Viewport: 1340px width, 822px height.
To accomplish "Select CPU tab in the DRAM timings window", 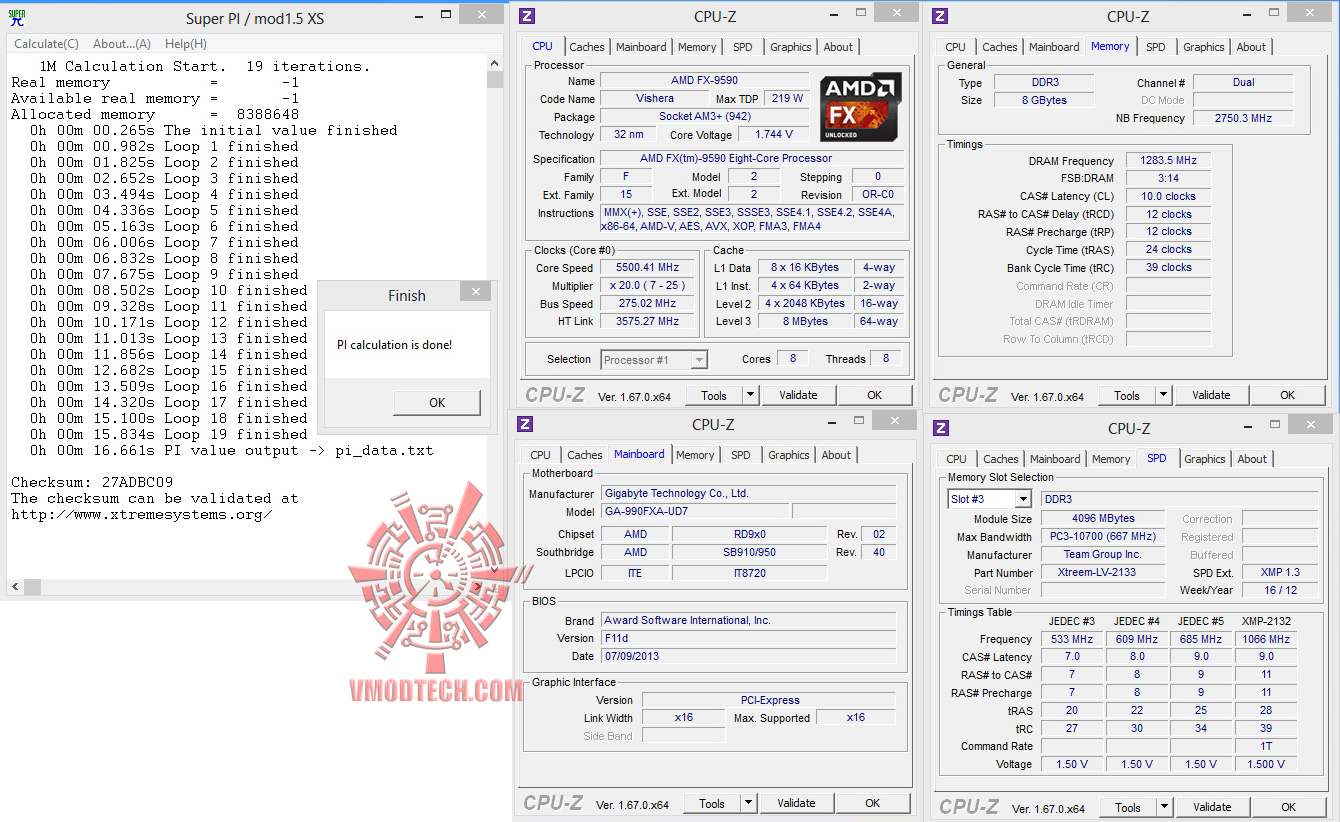I will [x=956, y=47].
